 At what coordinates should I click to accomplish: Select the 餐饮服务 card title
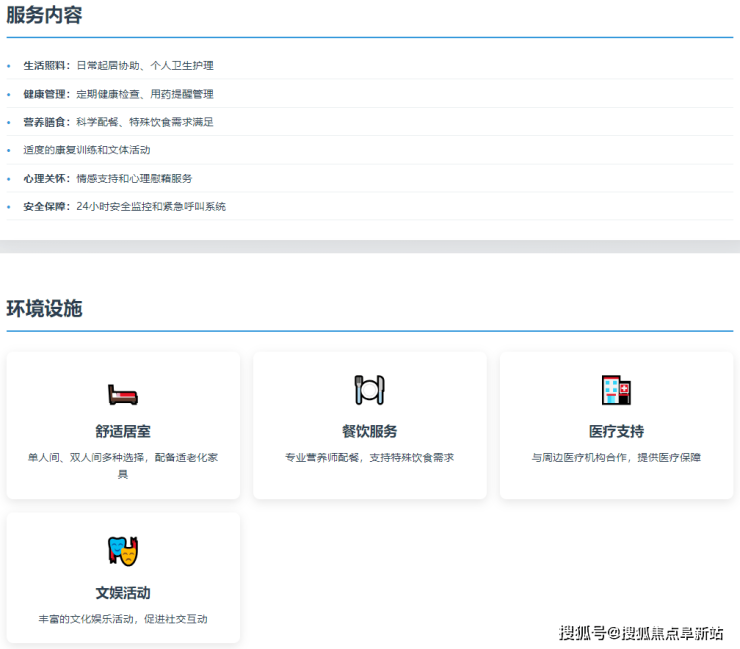(369, 431)
